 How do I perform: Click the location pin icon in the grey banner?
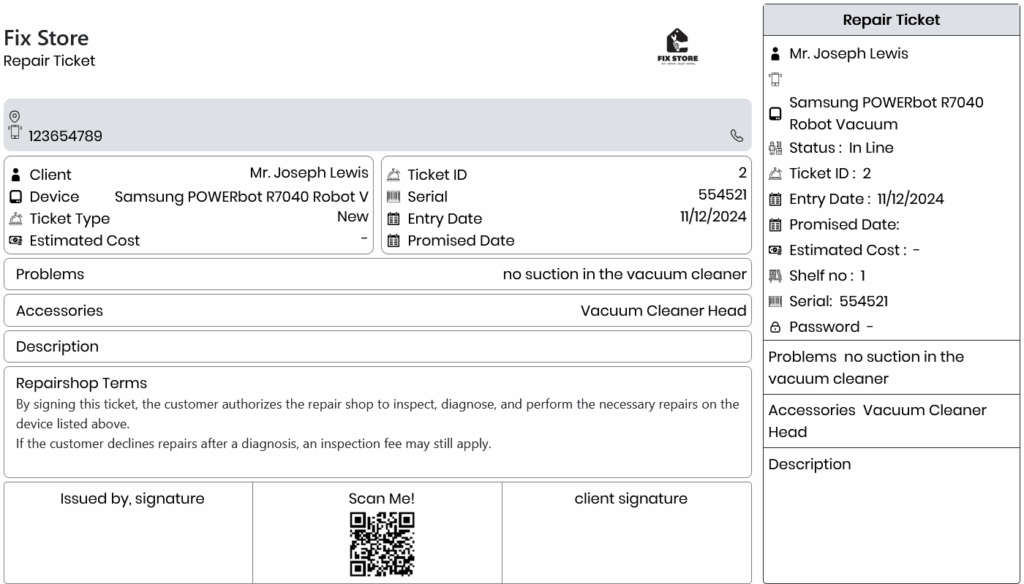[14, 116]
